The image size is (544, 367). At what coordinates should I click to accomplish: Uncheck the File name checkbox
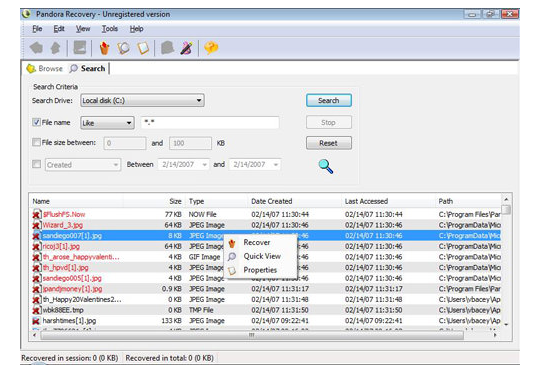(36, 122)
